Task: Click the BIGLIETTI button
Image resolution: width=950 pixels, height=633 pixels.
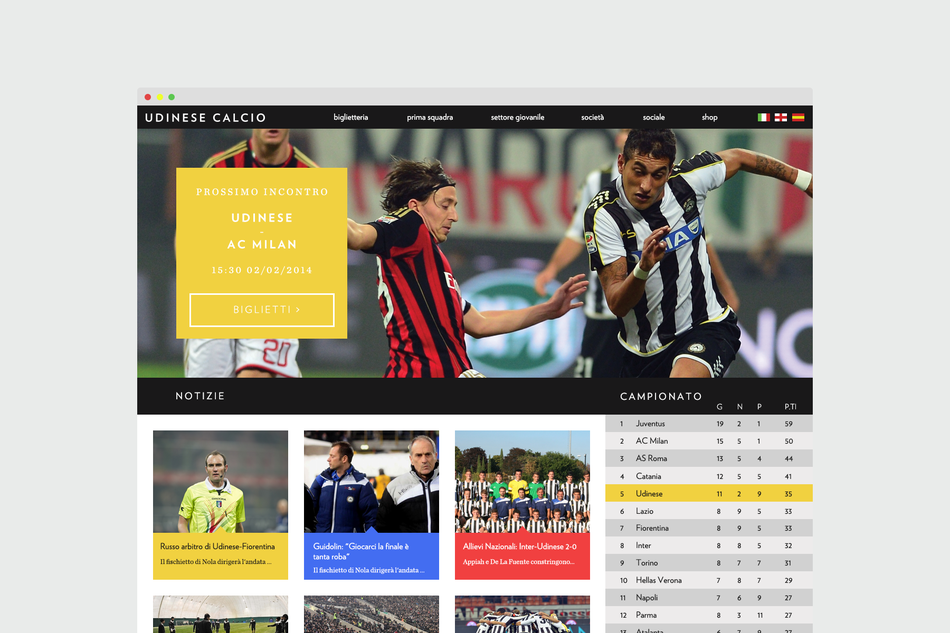Action: click(262, 310)
